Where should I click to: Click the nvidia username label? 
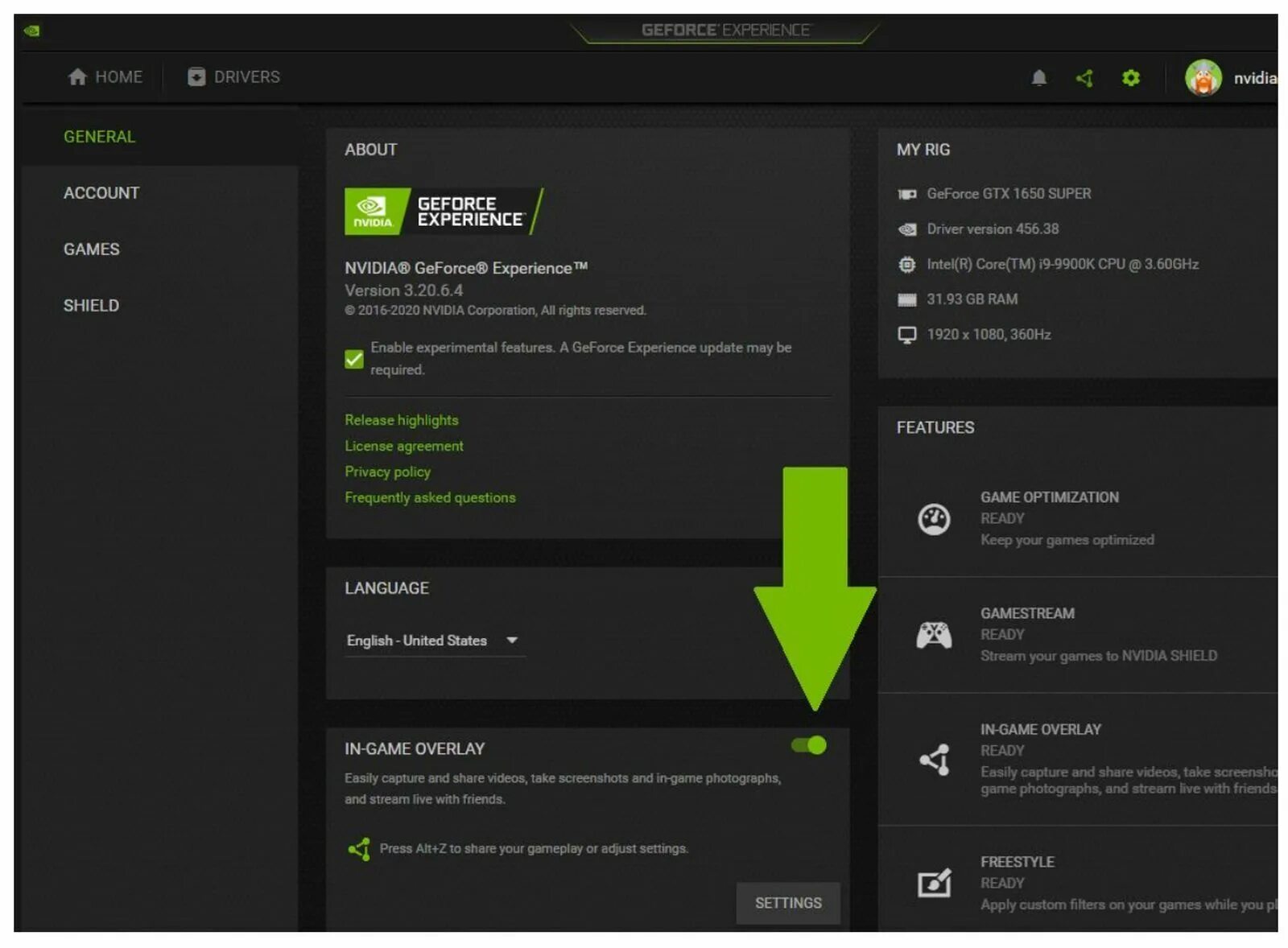(1255, 78)
